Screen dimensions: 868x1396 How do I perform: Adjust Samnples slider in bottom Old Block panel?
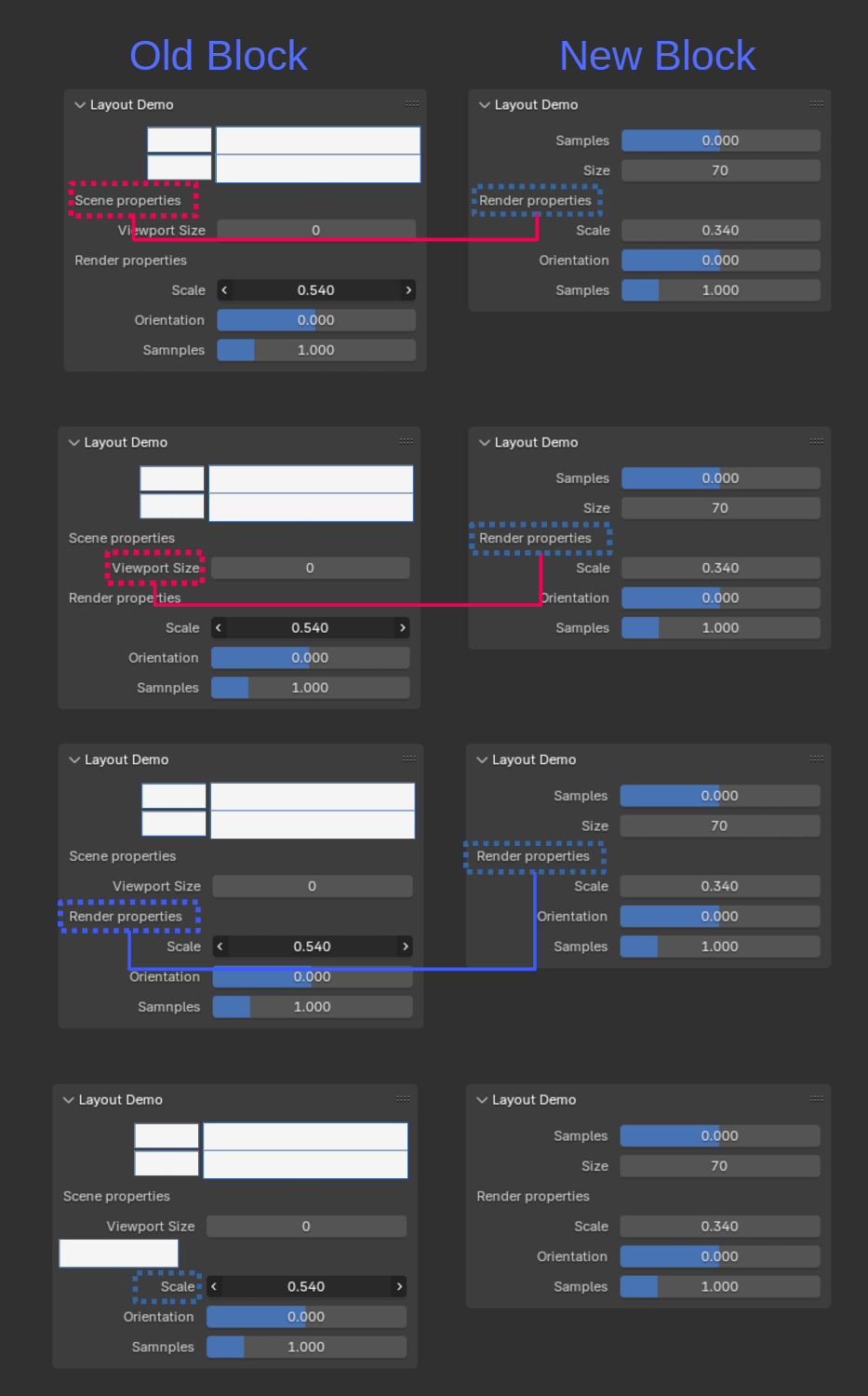point(306,1347)
